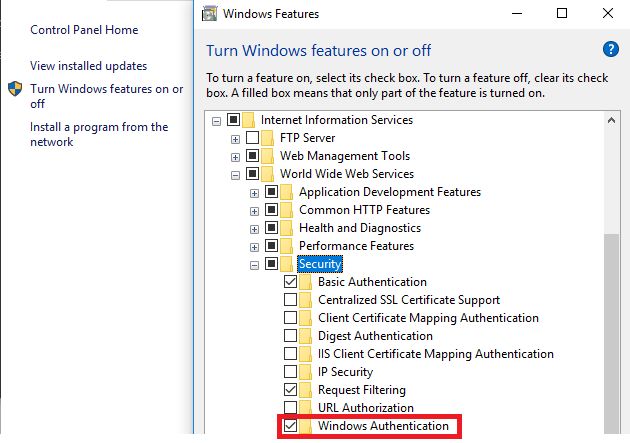Enable the FTP Server checkbox
The width and height of the screenshot is (630, 443).
point(252,137)
